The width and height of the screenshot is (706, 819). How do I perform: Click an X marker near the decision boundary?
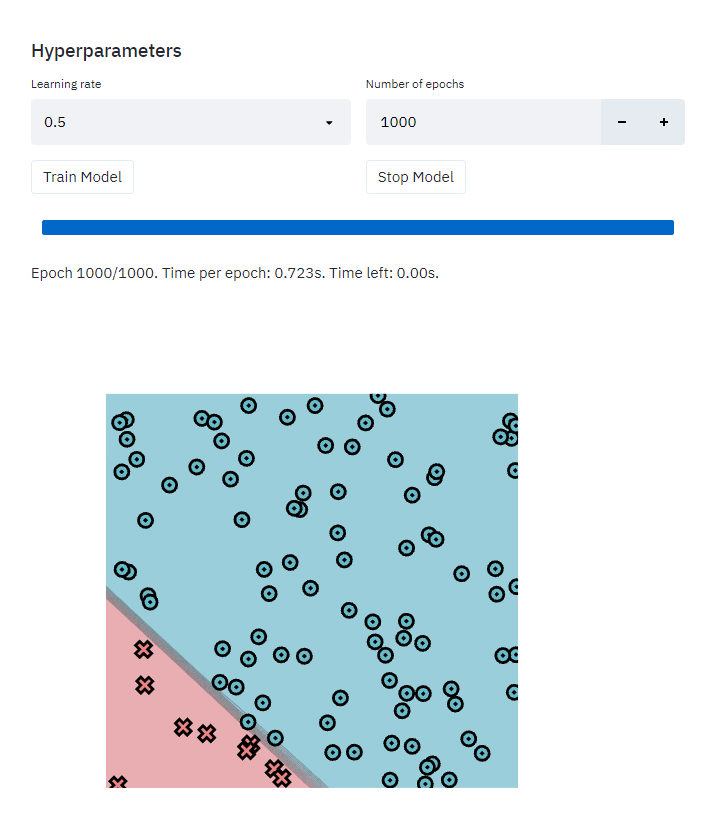[x=249, y=747]
